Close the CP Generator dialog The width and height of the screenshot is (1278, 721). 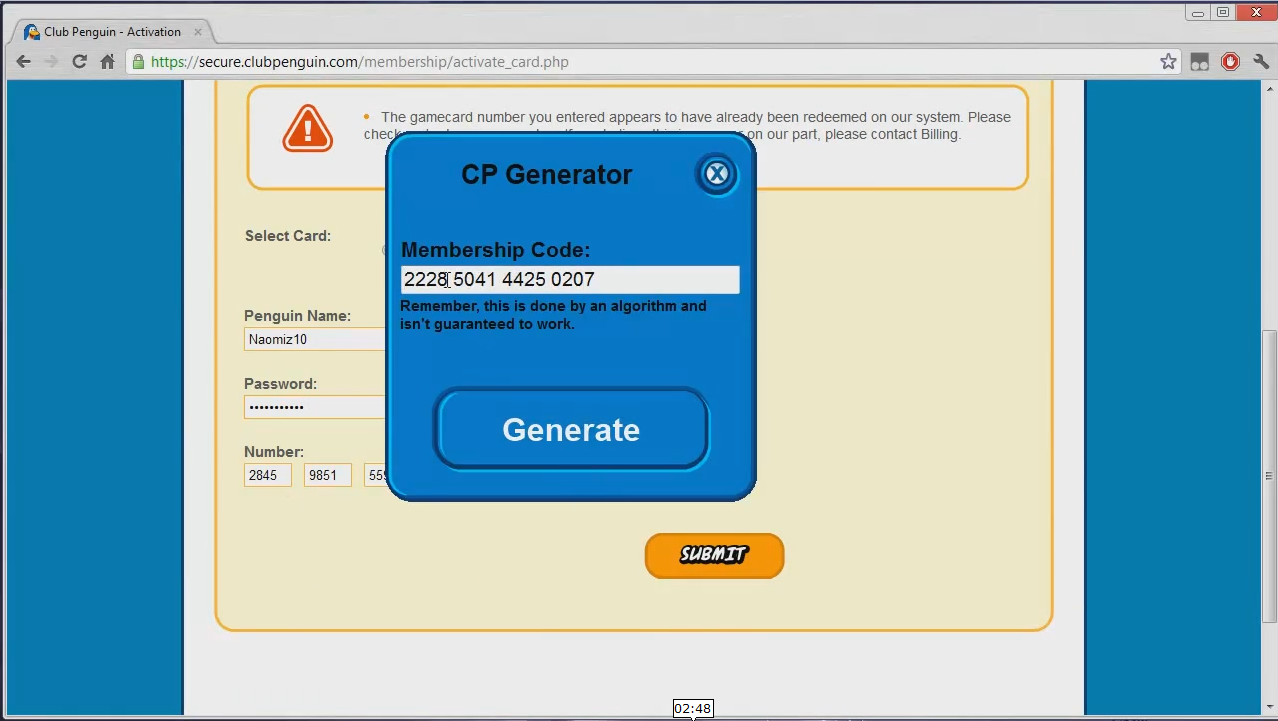pos(717,174)
